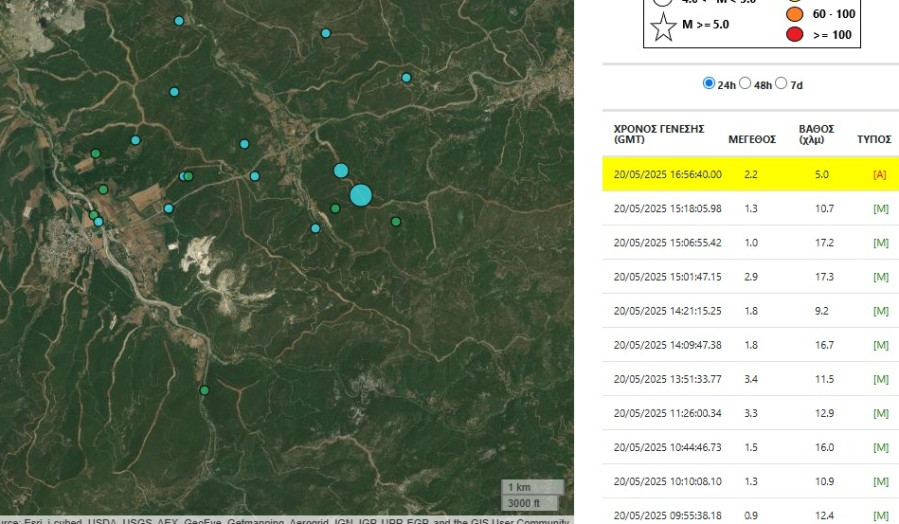The height and width of the screenshot is (524, 899).
Task: Choose the 7d time range option
Action: click(x=782, y=84)
